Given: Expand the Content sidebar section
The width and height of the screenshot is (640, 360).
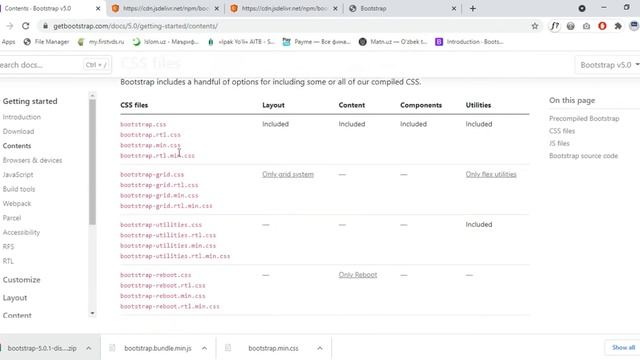Looking at the screenshot, I should 17,316.
